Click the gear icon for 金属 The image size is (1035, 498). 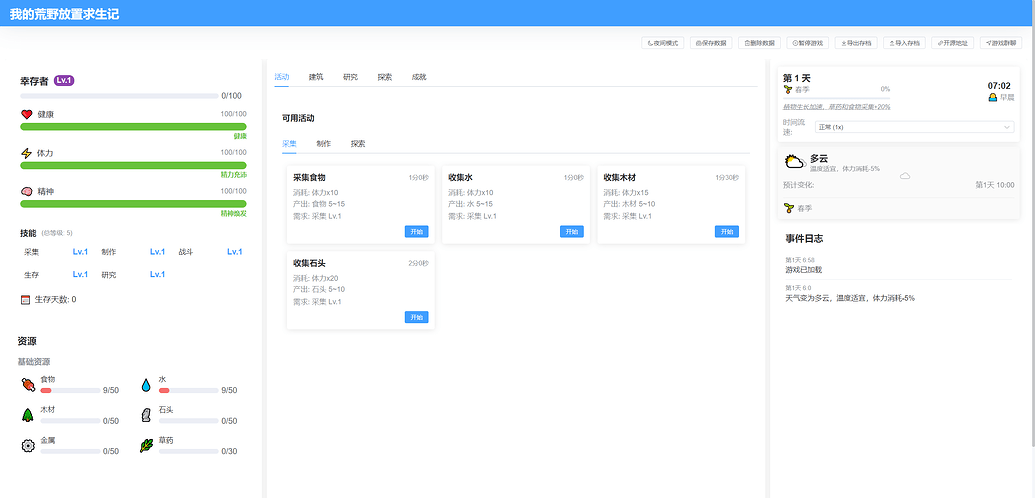point(28,446)
